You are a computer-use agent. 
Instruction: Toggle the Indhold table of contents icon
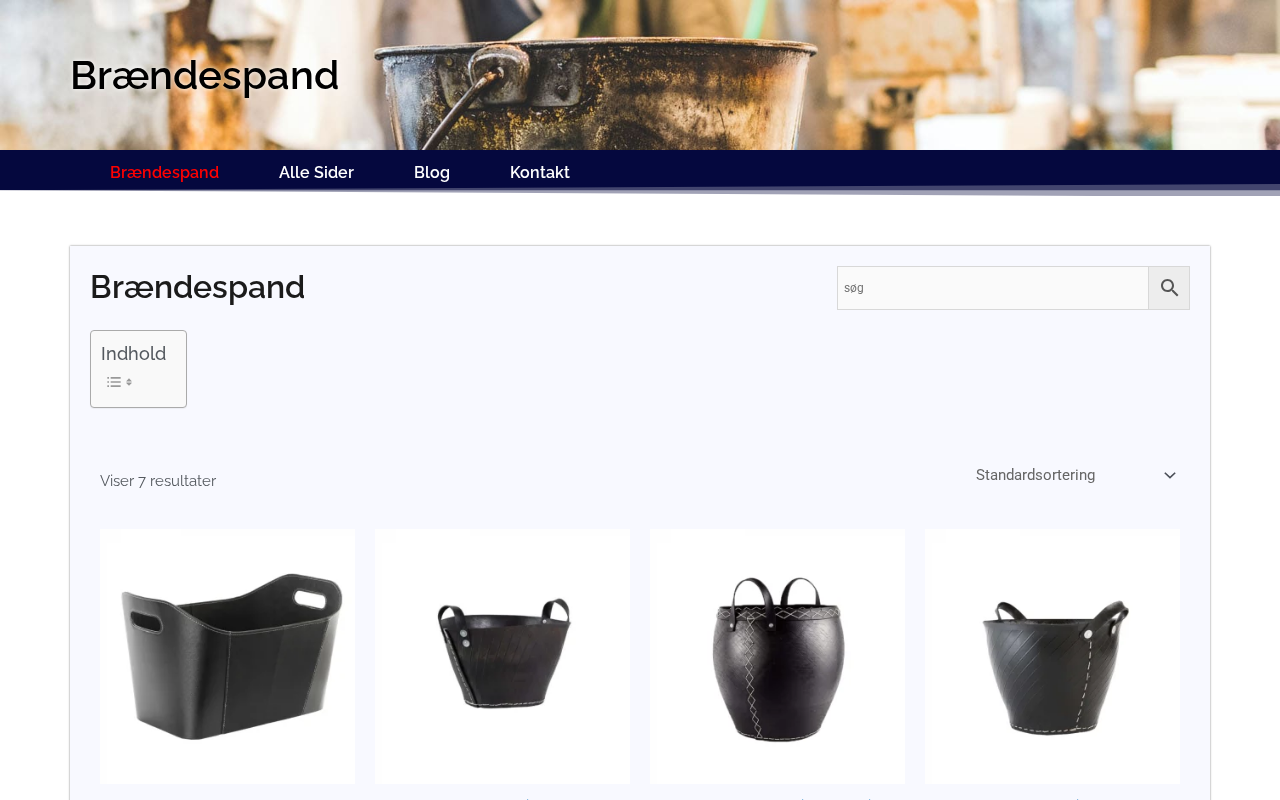(x=120, y=382)
